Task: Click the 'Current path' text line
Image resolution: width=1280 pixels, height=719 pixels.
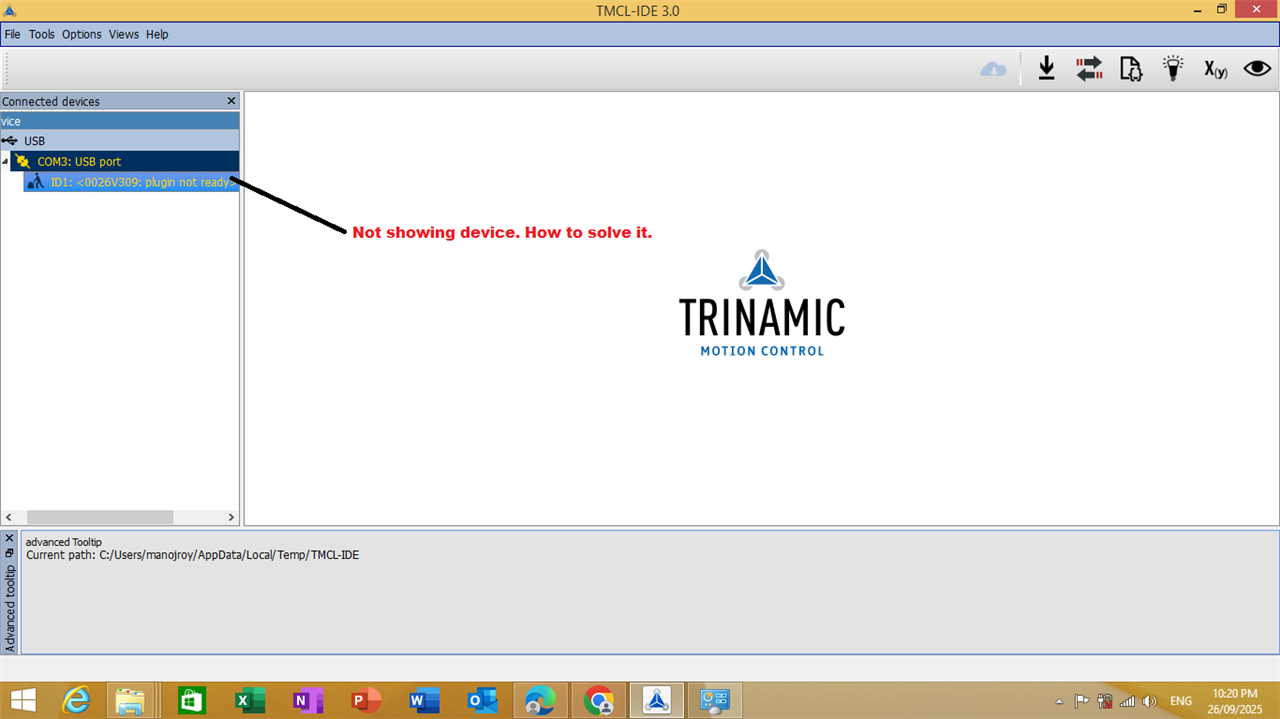Action: point(192,555)
